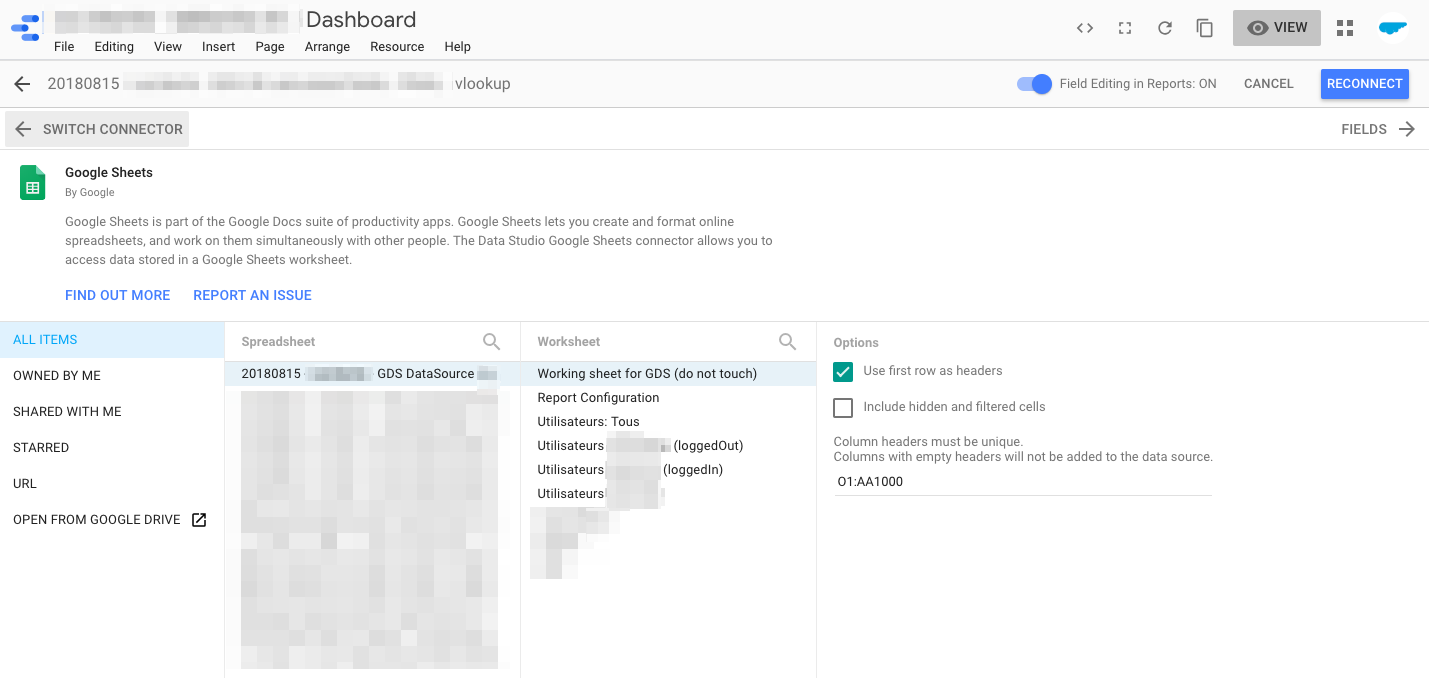
Task: Go back using the arrow beside 20180815
Action: click(x=22, y=84)
